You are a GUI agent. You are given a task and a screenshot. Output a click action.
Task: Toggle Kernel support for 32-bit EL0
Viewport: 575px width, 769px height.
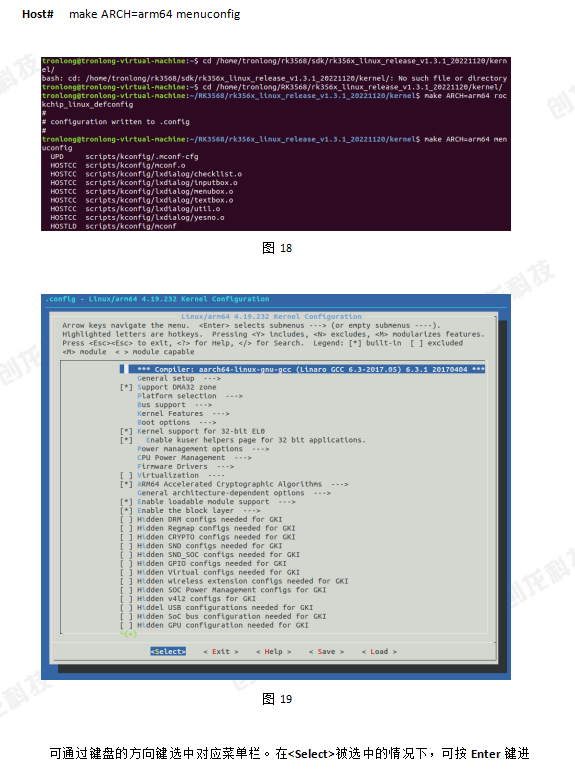(x=127, y=432)
